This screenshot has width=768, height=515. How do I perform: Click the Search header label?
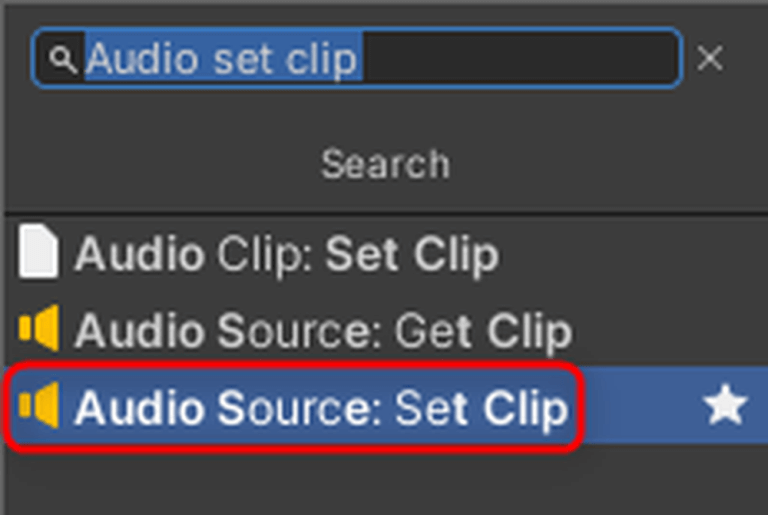[385, 163]
